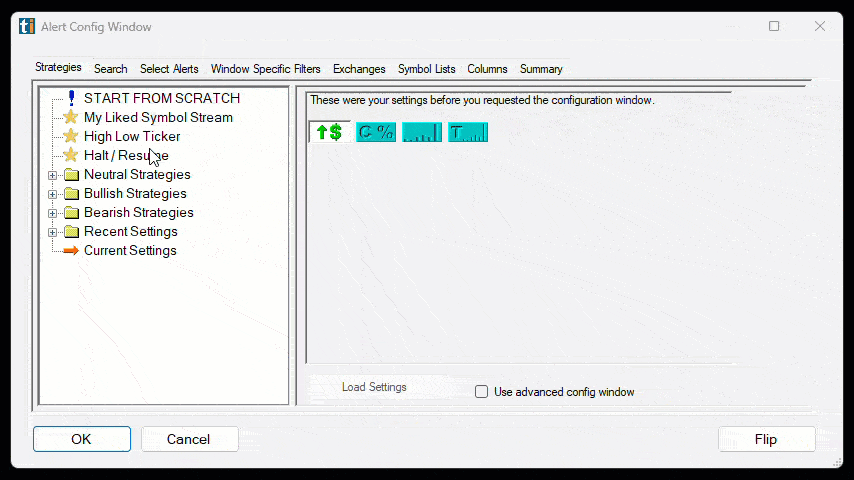Enable Use advanced config window checkbox

click(481, 392)
